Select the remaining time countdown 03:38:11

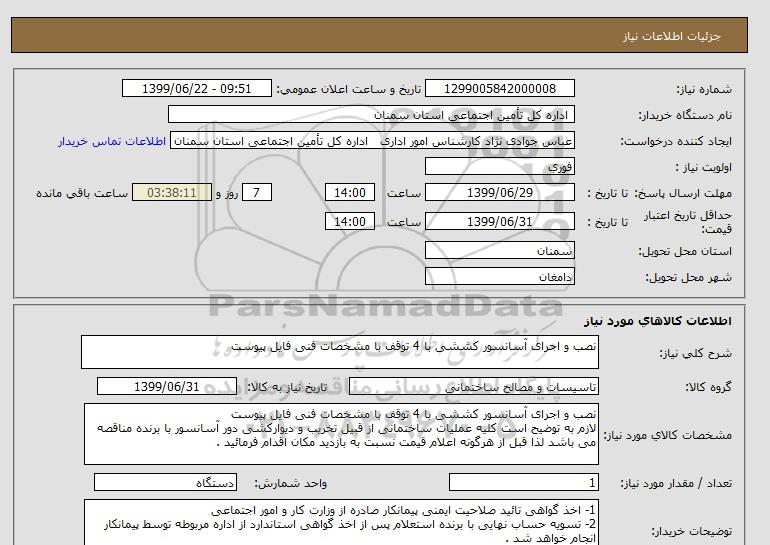(x=172, y=192)
